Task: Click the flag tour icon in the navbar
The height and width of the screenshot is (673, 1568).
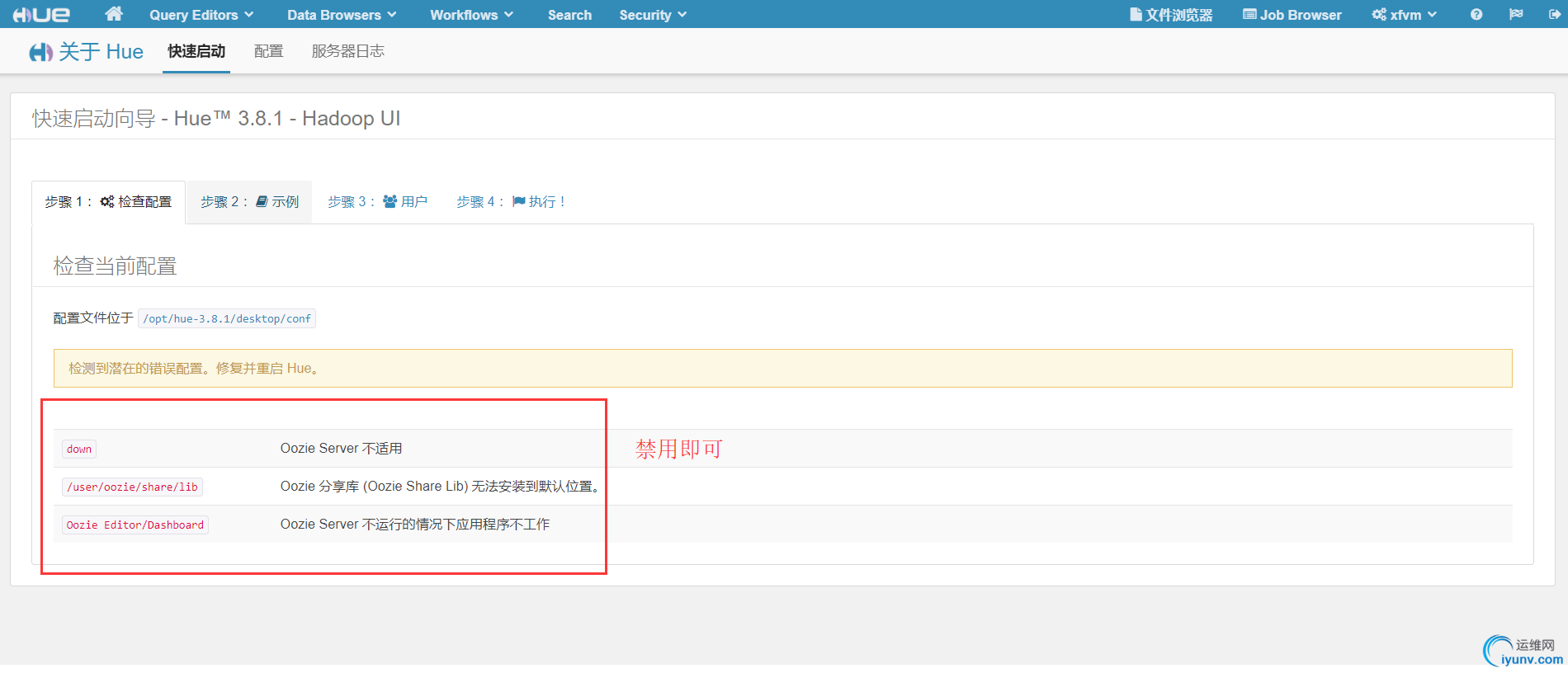Action: [1516, 15]
